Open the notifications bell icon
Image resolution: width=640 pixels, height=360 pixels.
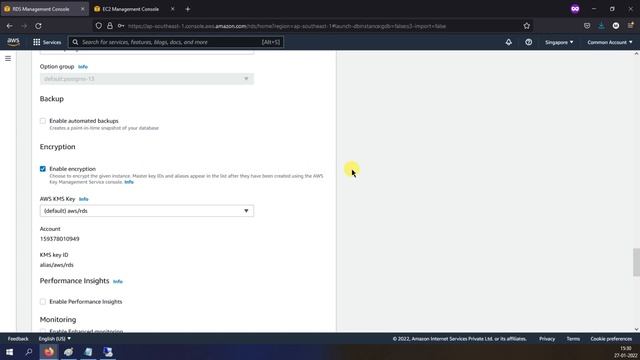(x=509, y=42)
